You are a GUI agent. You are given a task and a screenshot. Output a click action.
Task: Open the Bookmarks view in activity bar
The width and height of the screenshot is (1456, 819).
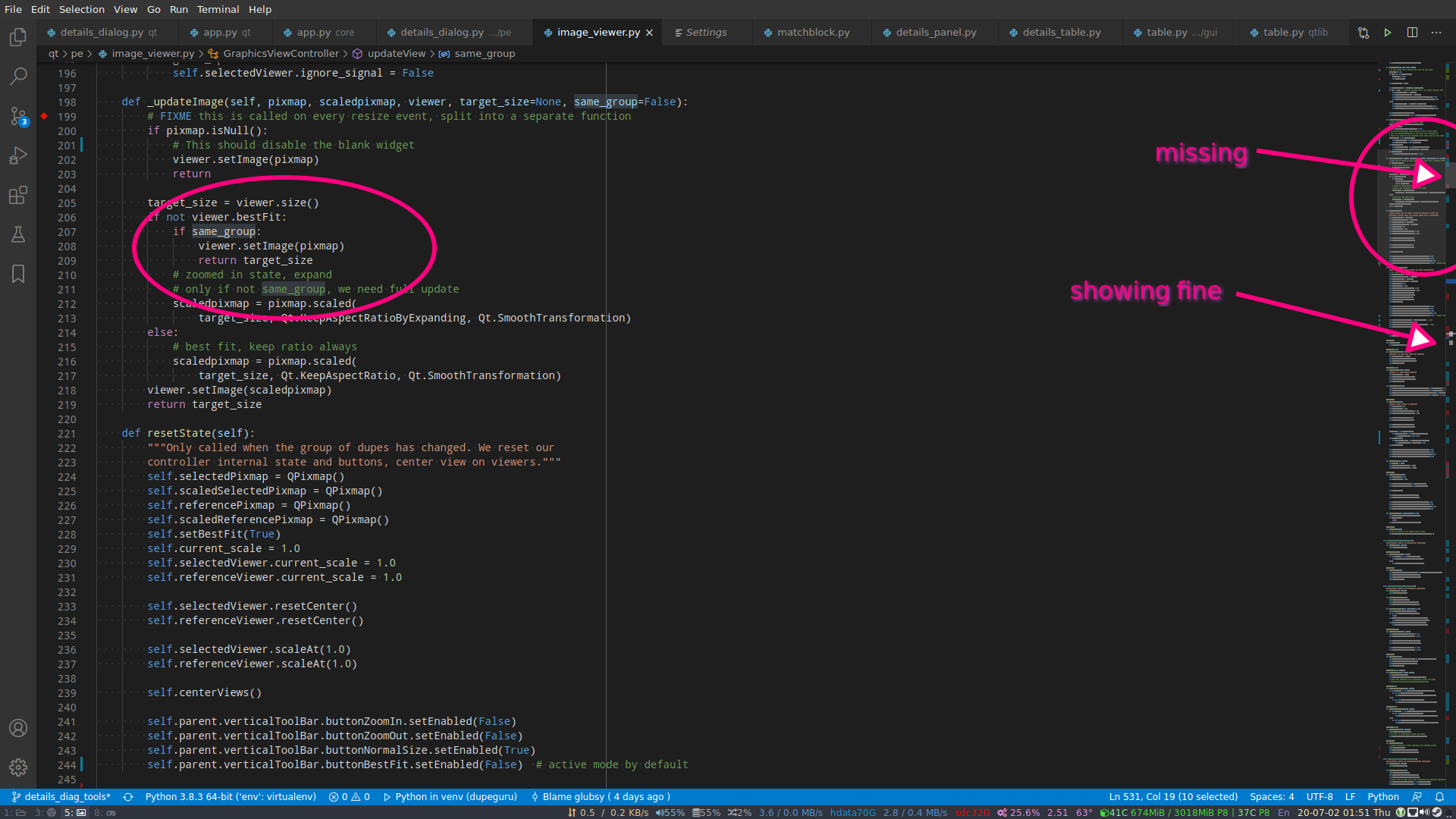tap(18, 274)
